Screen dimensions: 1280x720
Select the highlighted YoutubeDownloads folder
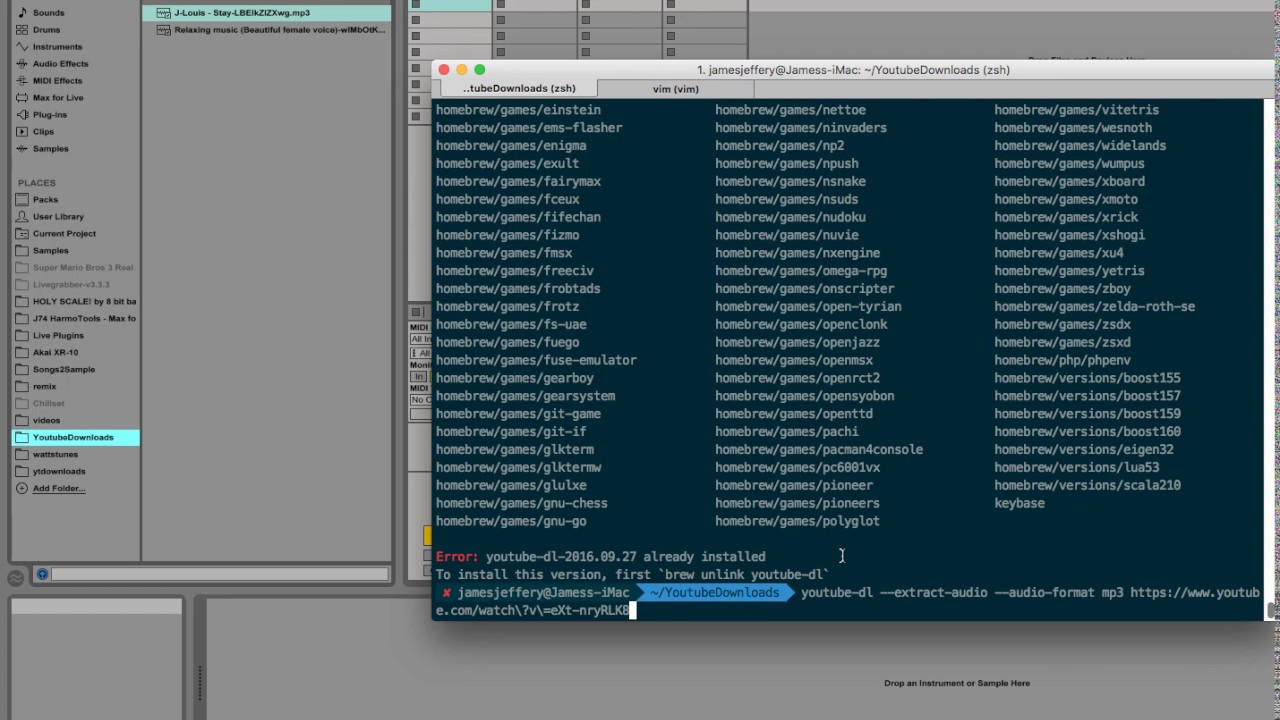pos(75,438)
